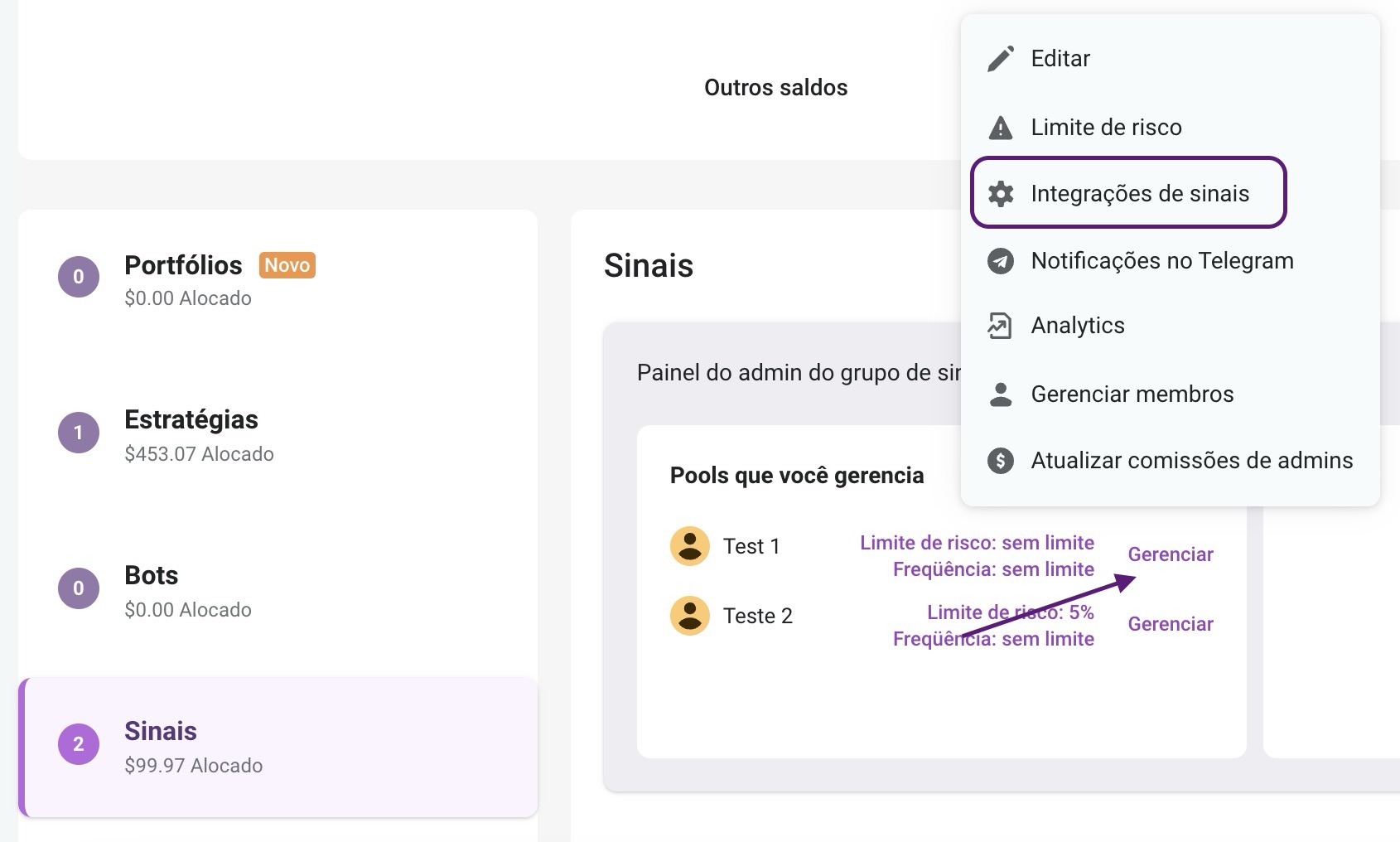
Task: Click Teste 2 'Limite de risco: 5%'
Action: click(1011, 612)
